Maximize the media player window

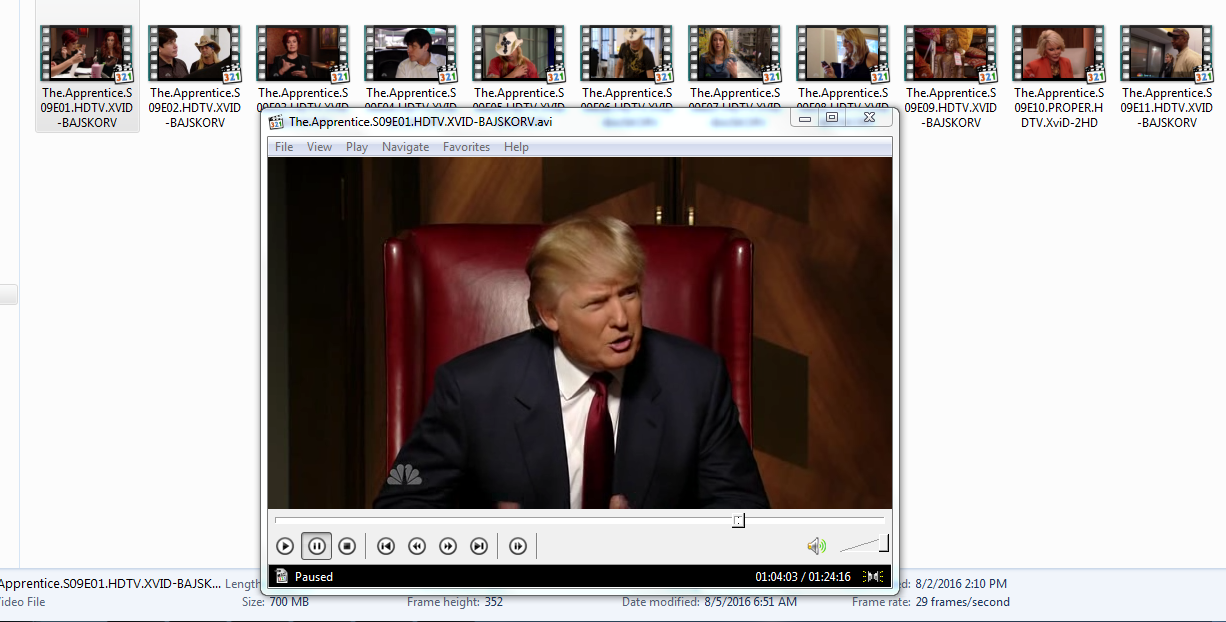coord(831,117)
